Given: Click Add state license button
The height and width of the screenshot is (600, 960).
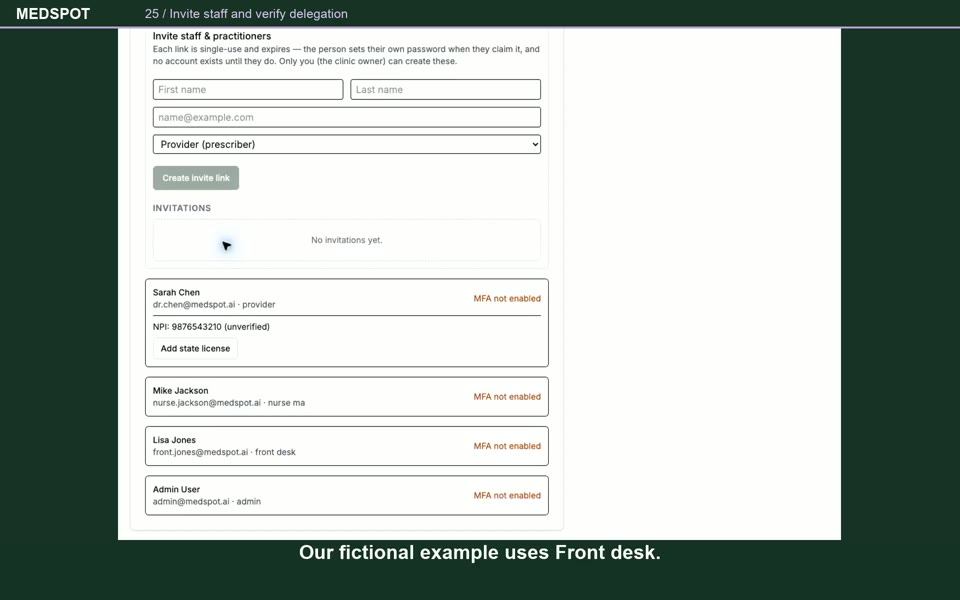Looking at the screenshot, I should coord(195,348).
